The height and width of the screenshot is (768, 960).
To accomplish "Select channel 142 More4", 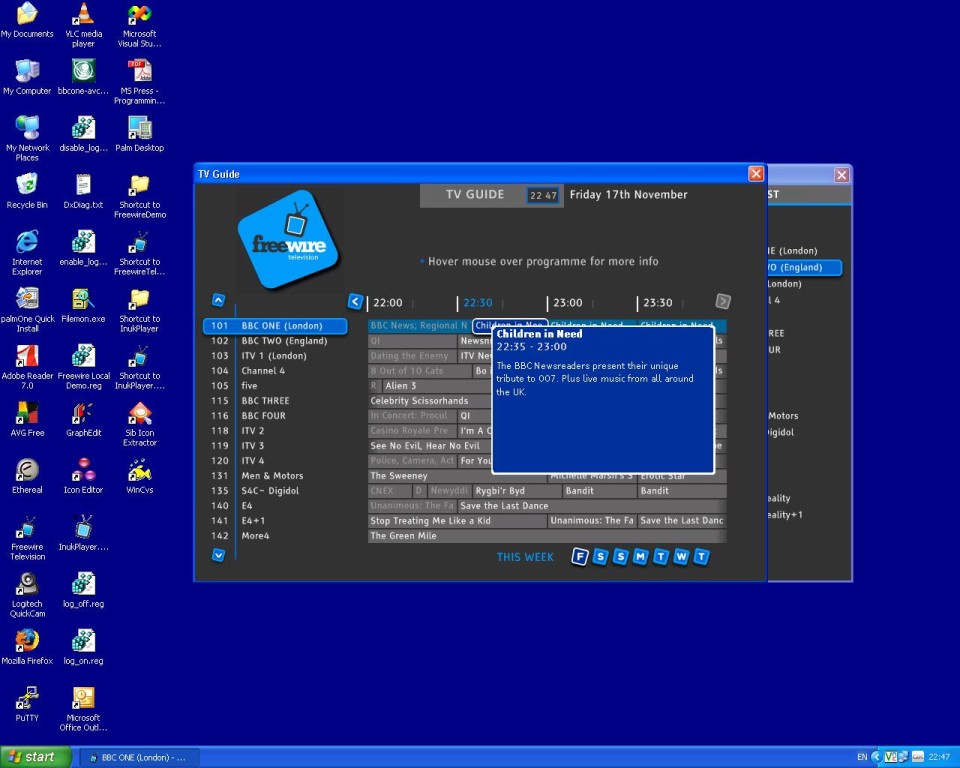I will coord(276,535).
